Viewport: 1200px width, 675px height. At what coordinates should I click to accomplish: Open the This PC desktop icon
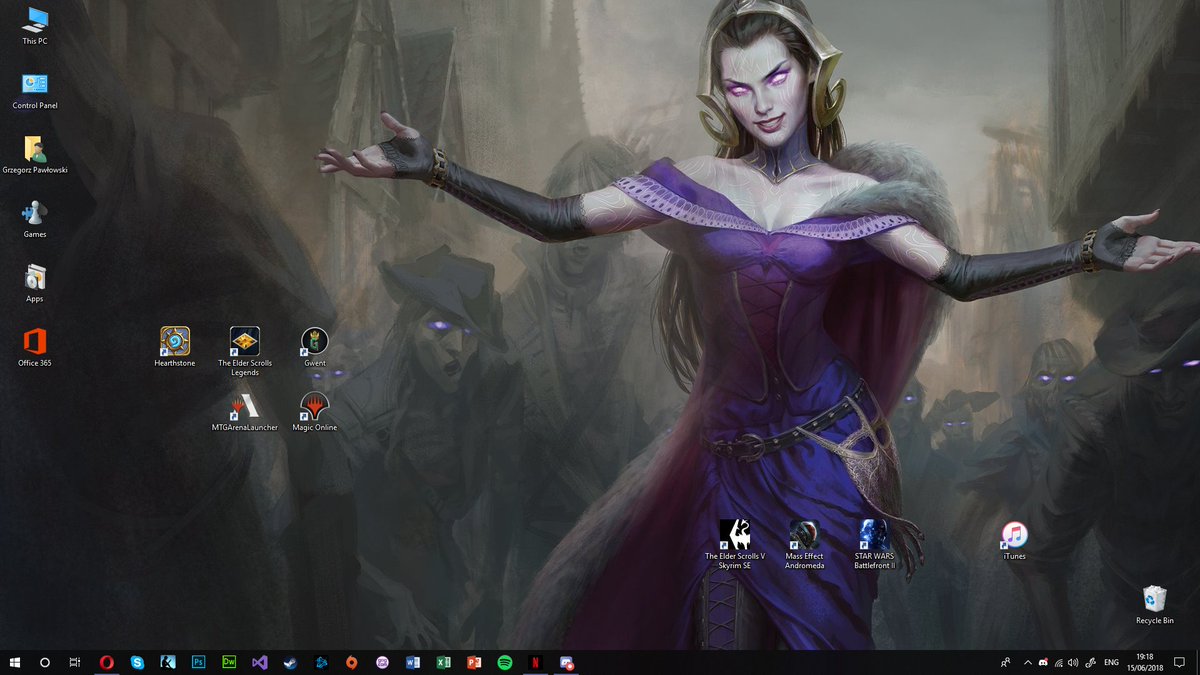coord(35,25)
